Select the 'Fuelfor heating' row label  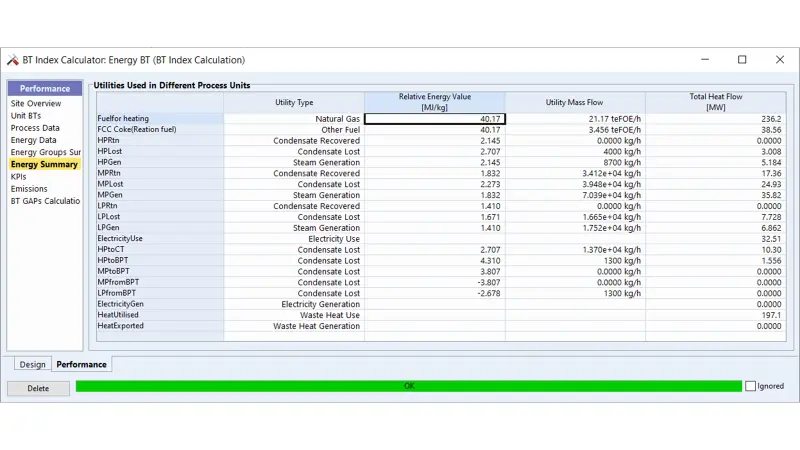pos(160,118)
